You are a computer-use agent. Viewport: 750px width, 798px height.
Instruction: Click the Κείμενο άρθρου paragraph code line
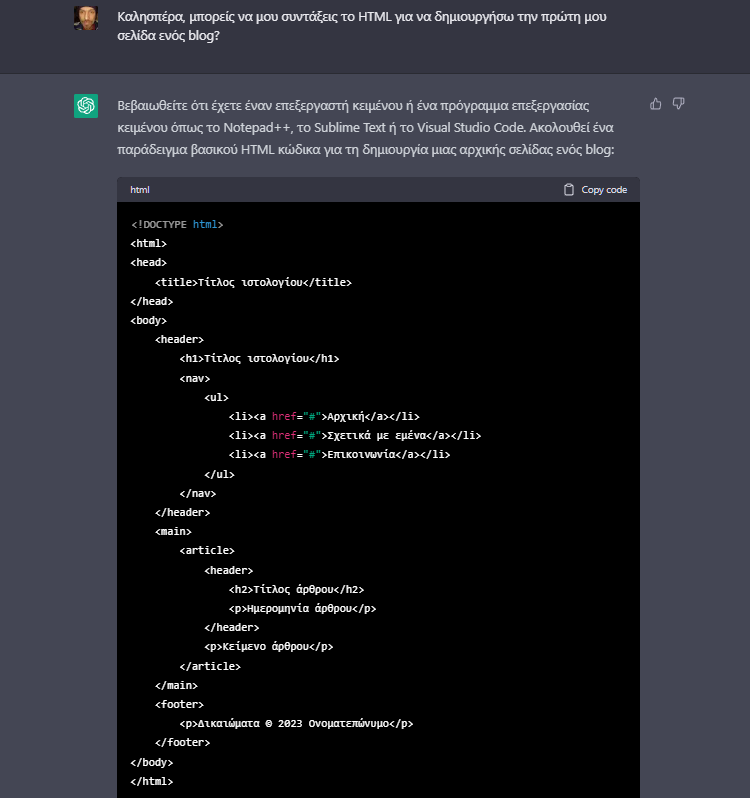[269, 647]
